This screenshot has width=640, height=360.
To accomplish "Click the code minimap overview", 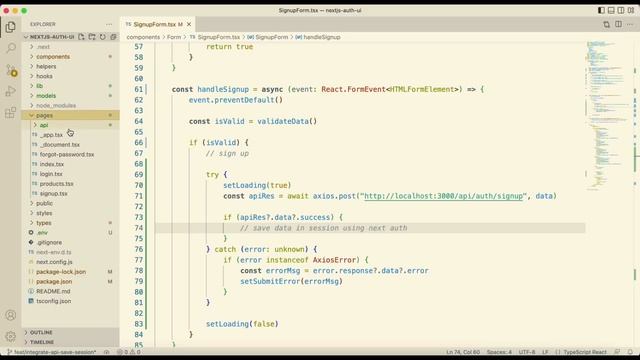I will pyautogui.click(x=608, y=116).
